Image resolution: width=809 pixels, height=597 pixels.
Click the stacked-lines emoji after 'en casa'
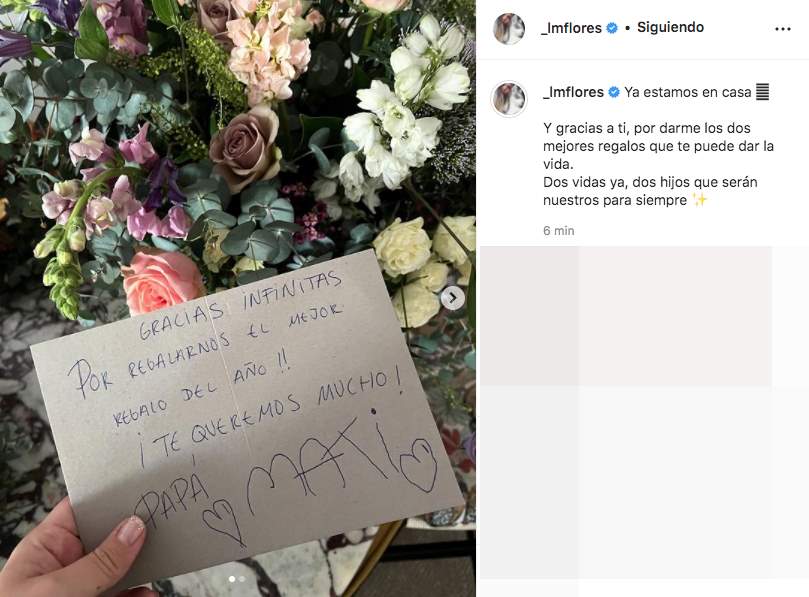763,92
